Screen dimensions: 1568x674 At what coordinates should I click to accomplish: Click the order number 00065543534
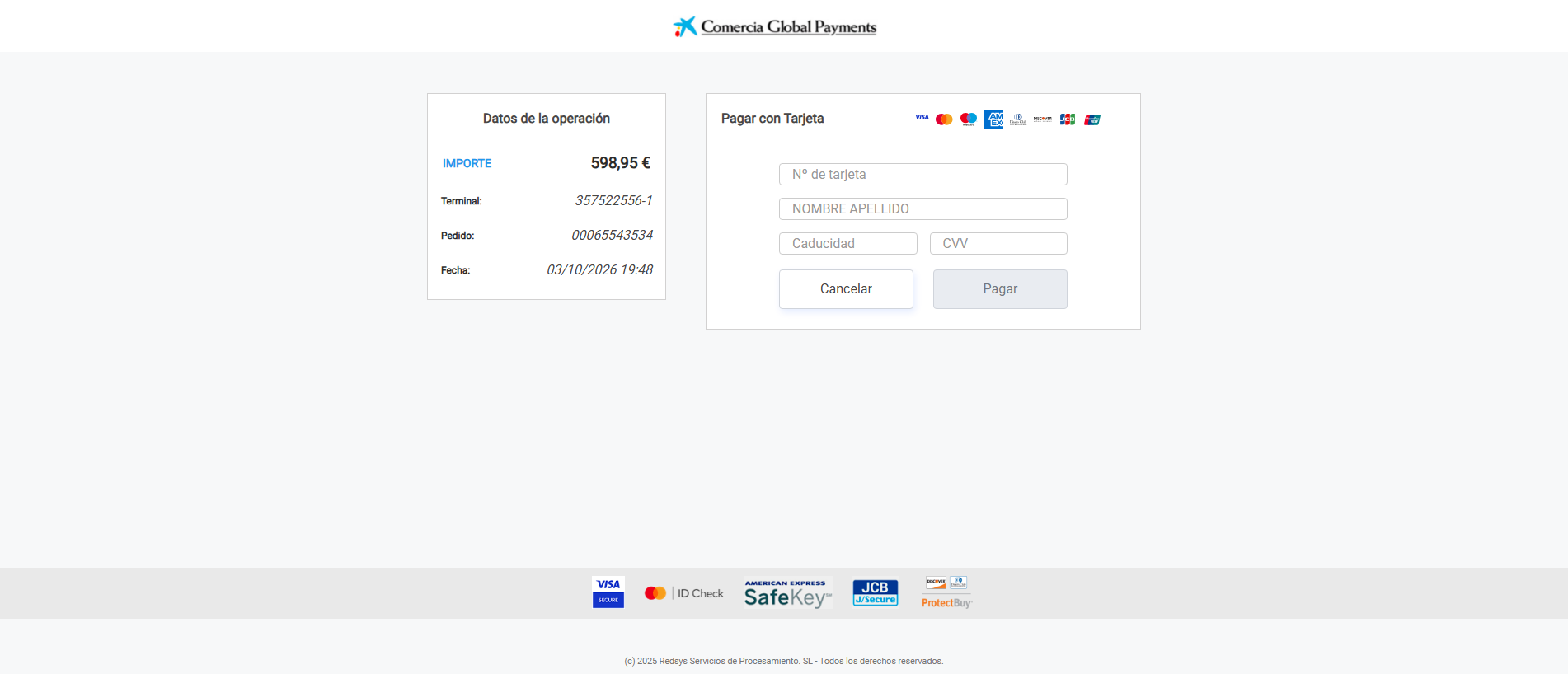(x=613, y=235)
